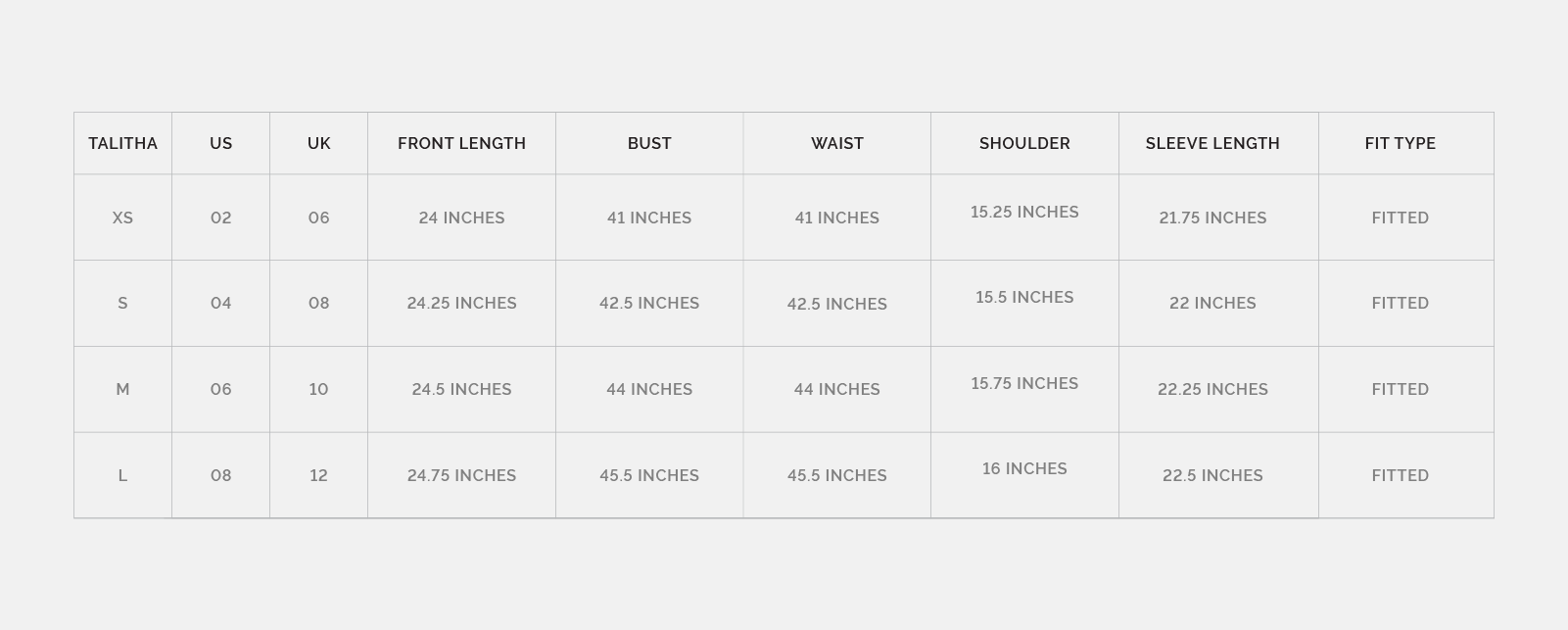This screenshot has height=630, width=1568.
Task: Click the 15.5 INCHES shoulder cell
Action: [1024, 298]
